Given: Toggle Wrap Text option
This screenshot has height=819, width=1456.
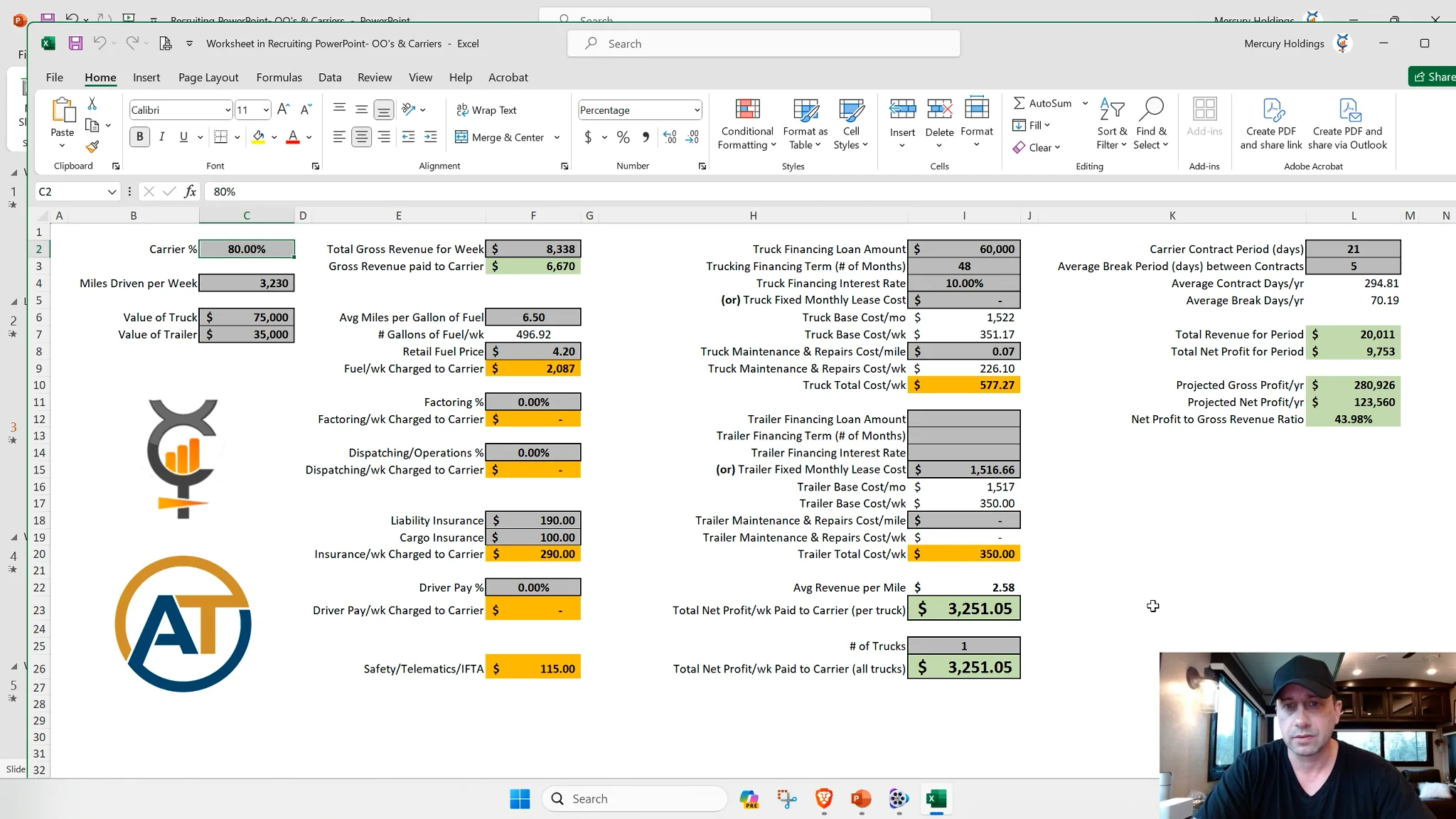Looking at the screenshot, I should click(x=486, y=109).
